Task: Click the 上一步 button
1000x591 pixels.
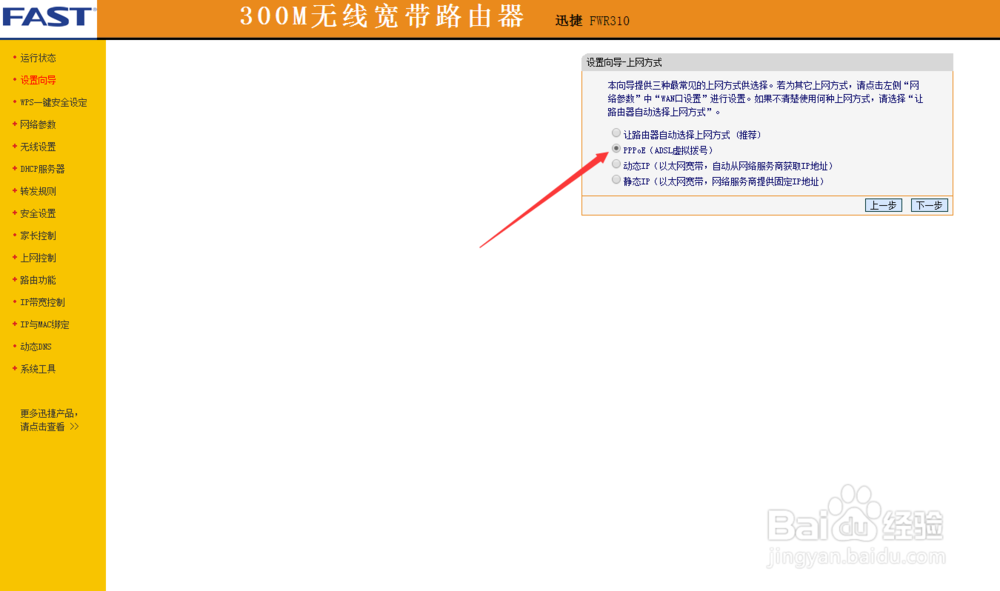Action: click(883, 204)
